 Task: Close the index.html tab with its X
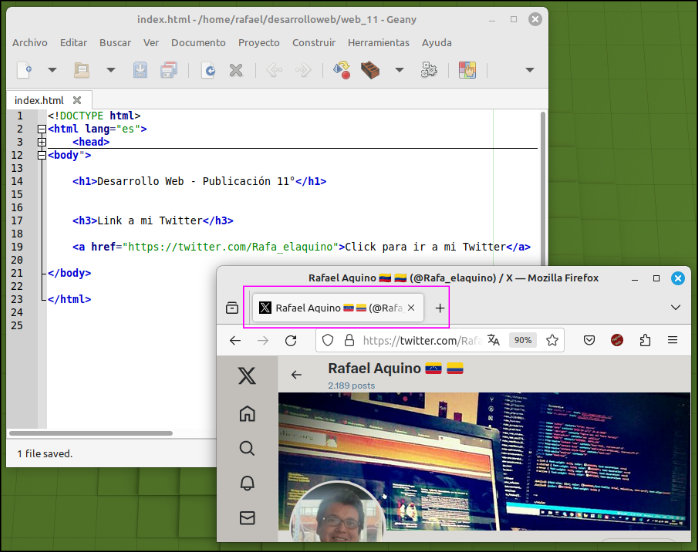pos(77,100)
